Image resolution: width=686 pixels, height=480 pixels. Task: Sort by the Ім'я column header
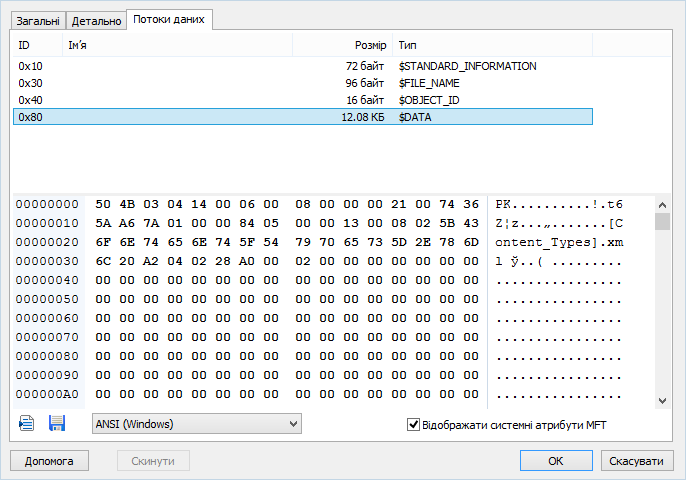pos(177,45)
